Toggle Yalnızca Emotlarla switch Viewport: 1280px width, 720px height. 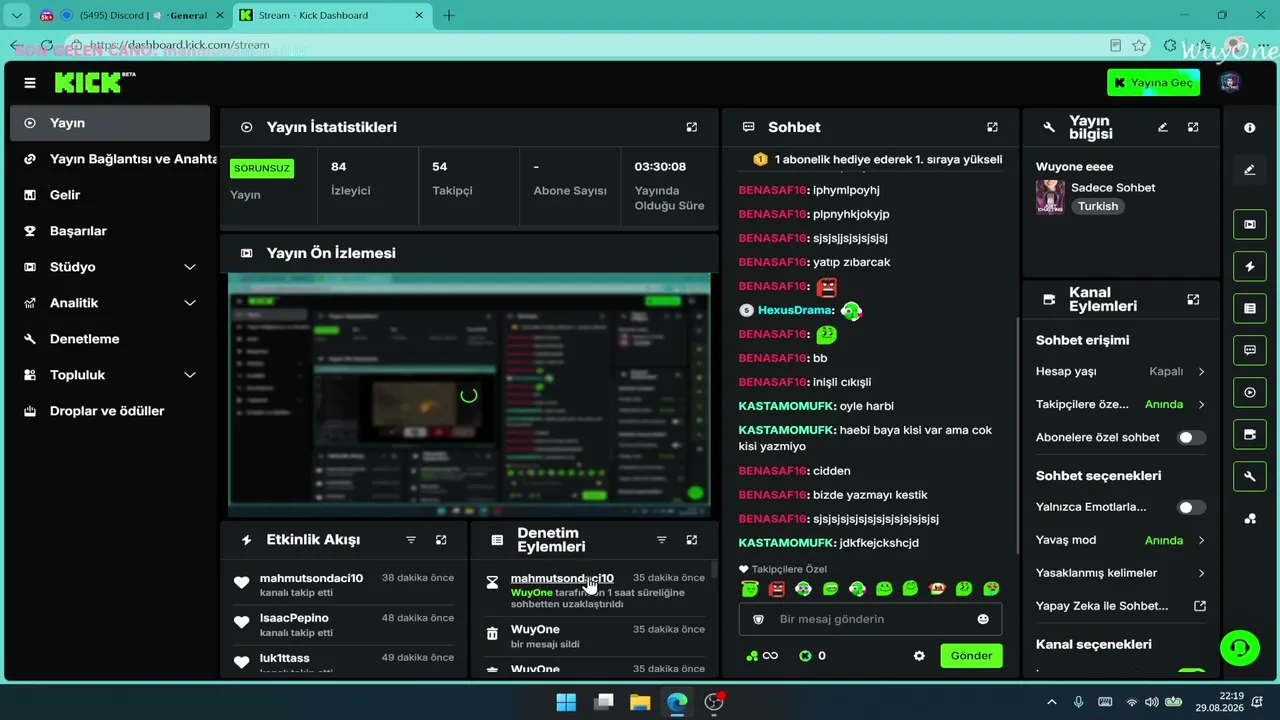pos(1191,507)
